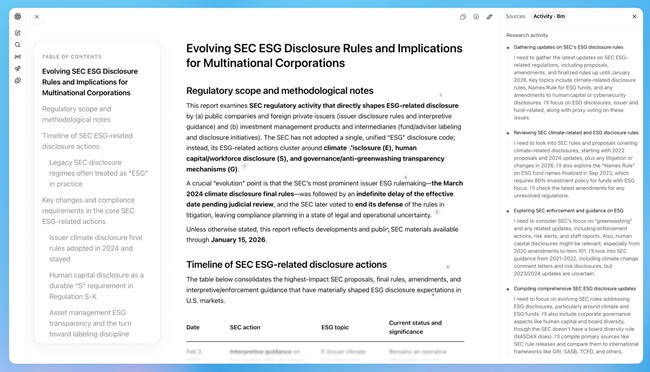
Task: Jump to 'Key changes and compliance requirements' section
Action: [88, 211]
